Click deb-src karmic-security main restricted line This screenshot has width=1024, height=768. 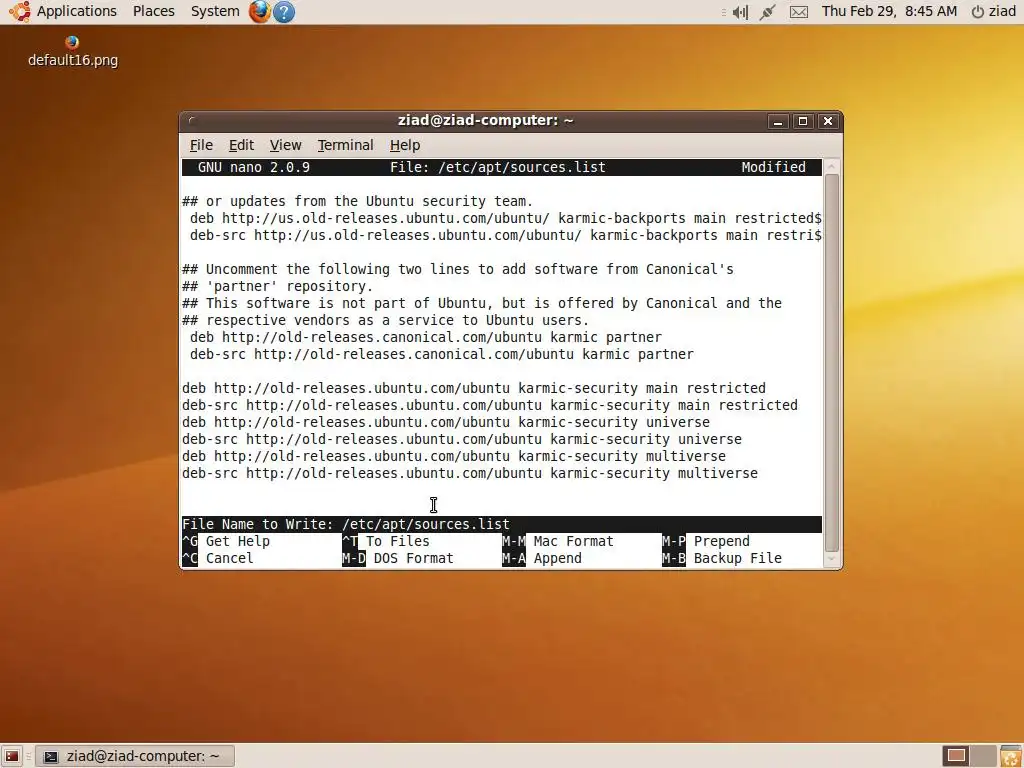pos(490,405)
